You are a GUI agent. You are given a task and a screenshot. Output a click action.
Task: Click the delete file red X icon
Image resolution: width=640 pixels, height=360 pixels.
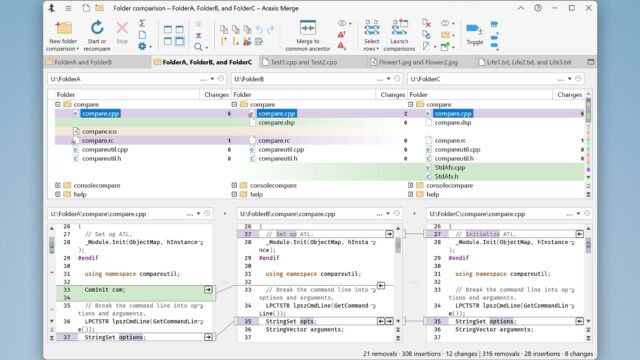point(426,23)
